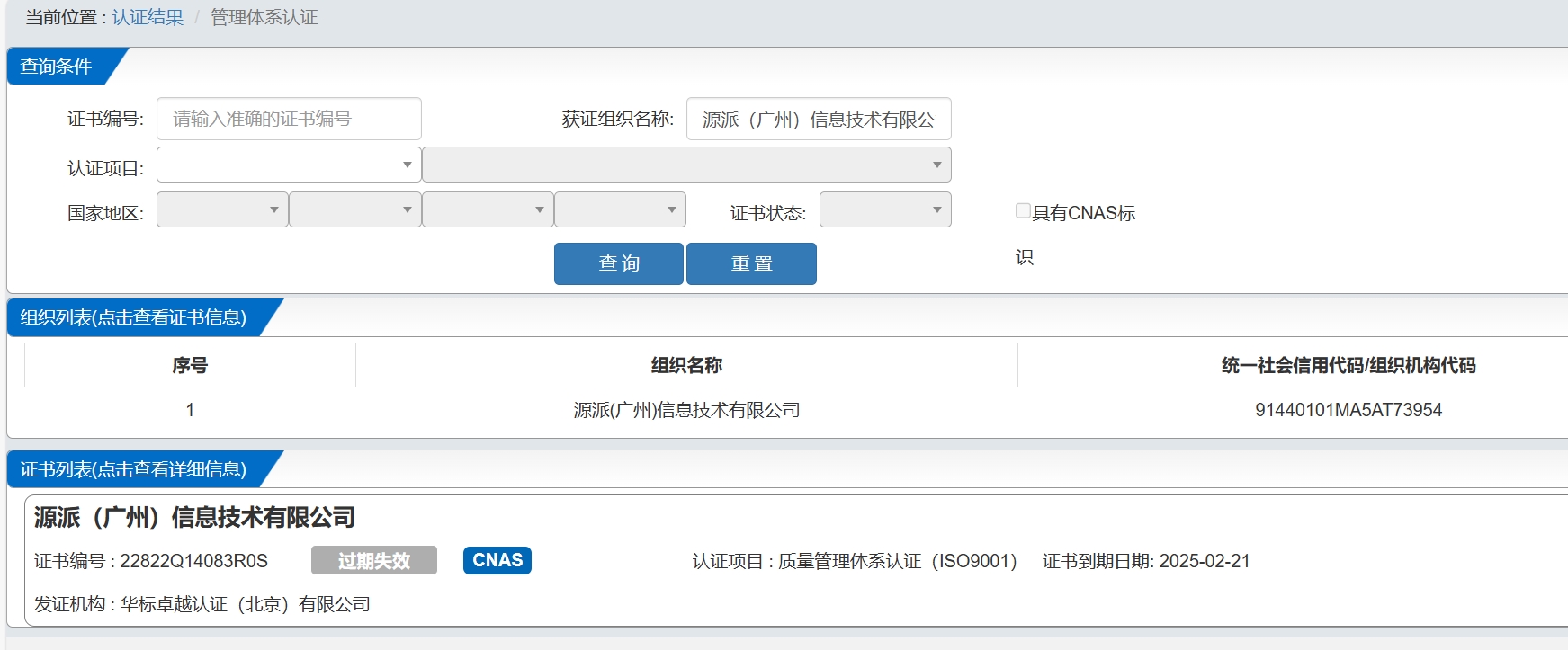Open the 认证结果 breadcrumb link

(148, 17)
